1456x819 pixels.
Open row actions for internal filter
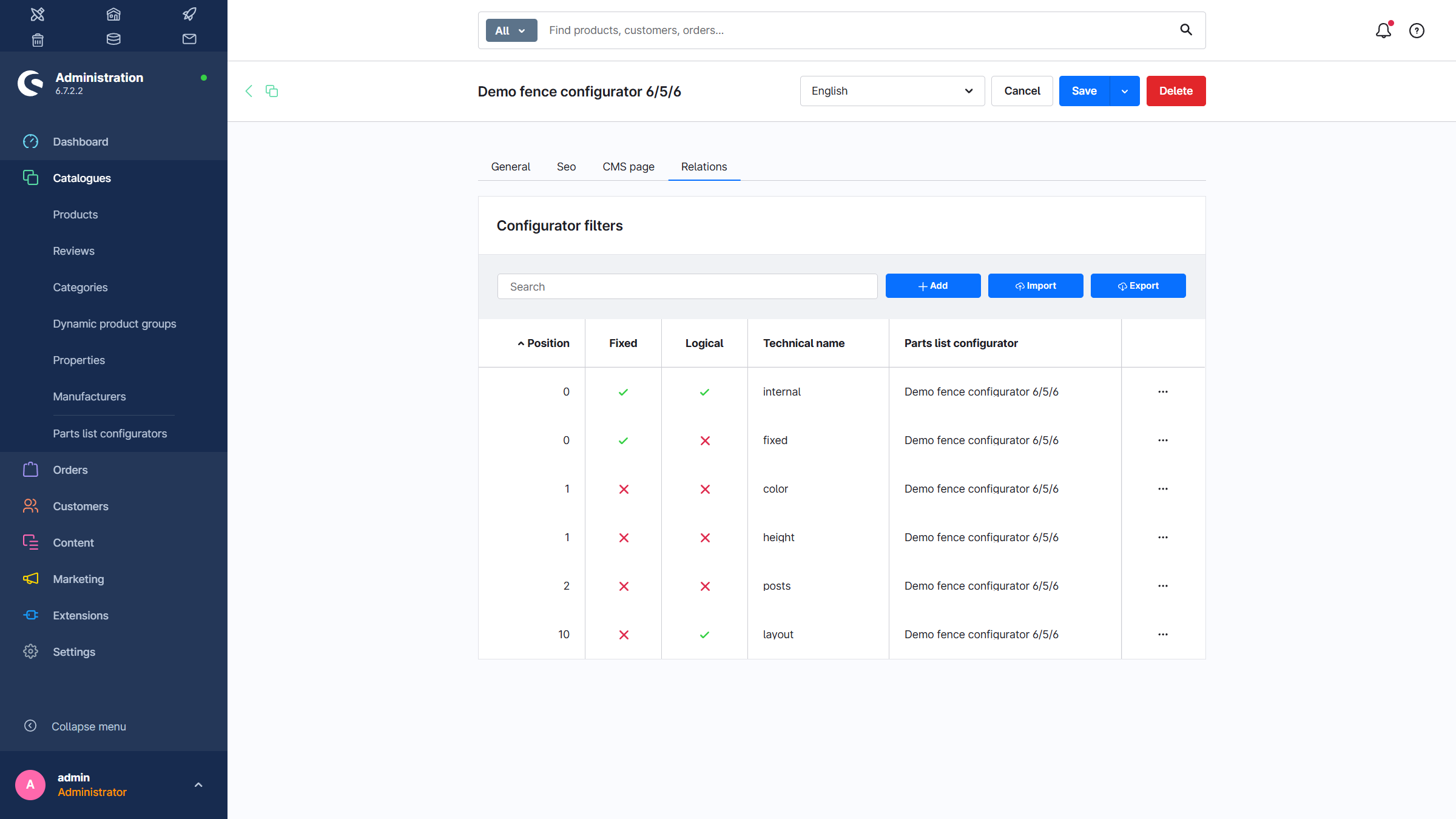point(1162,392)
